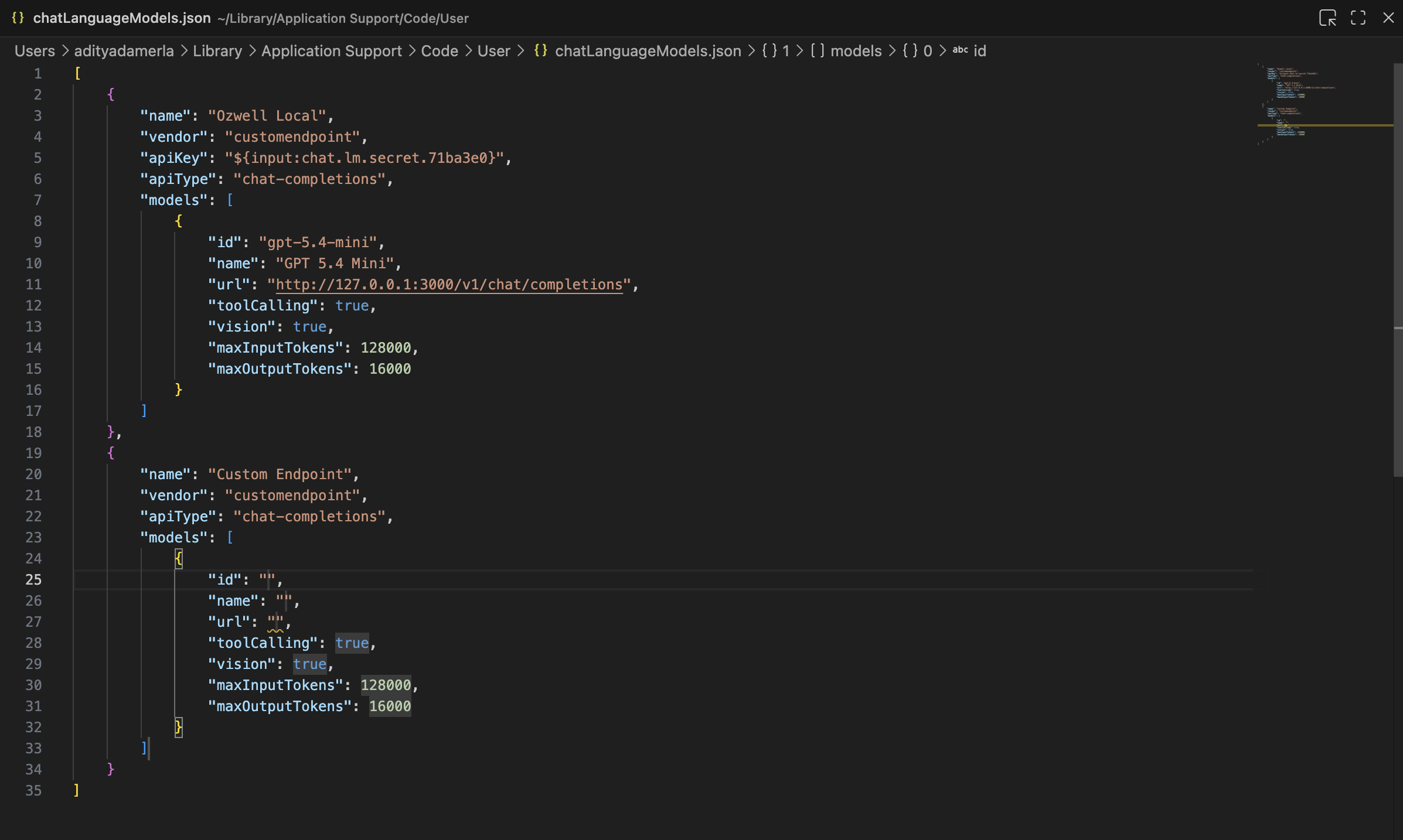Image resolution: width=1403 pixels, height=840 pixels.
Task: Click the abc string icon in breadcrumb
Action: [960, 50]
